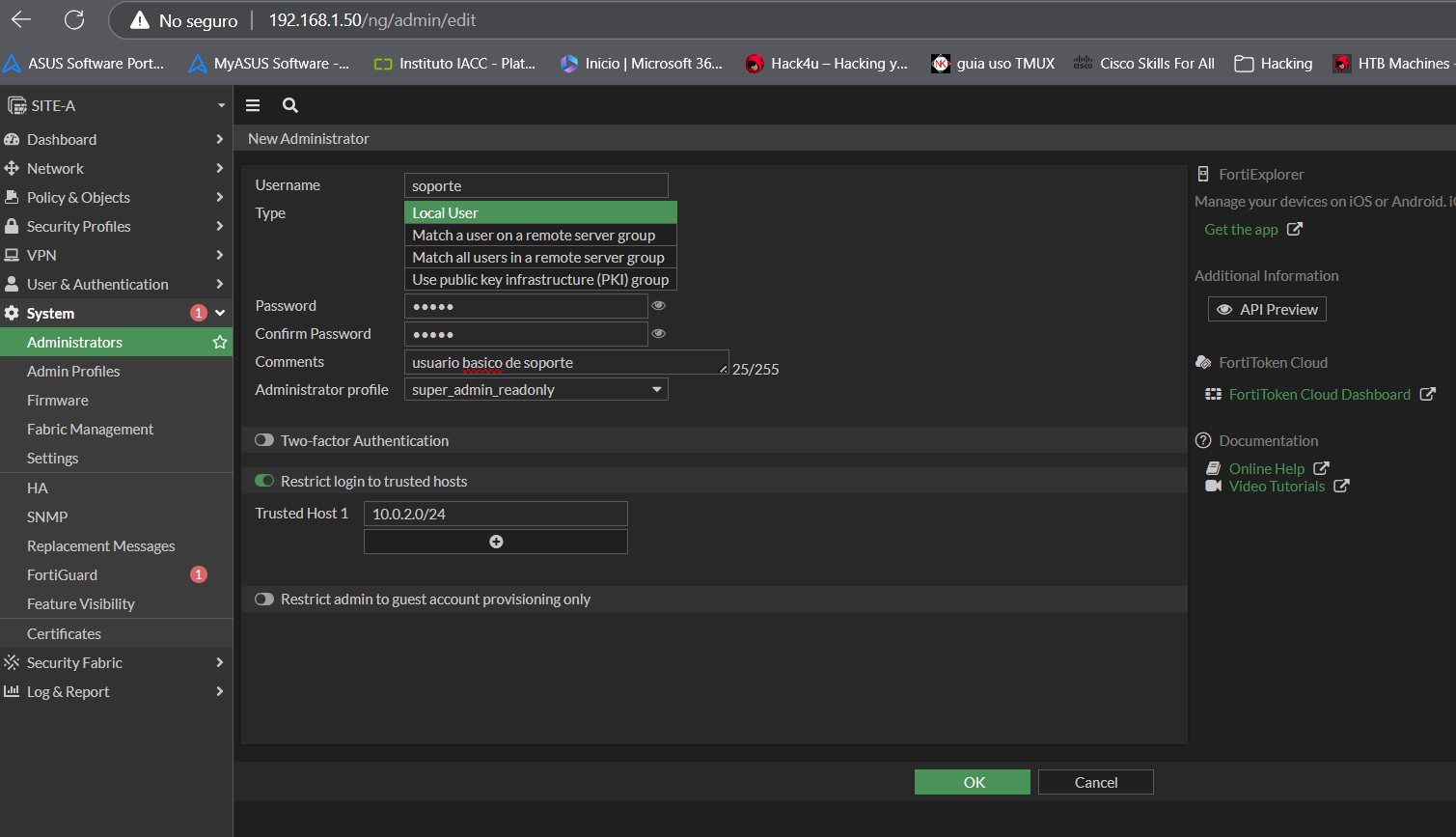The width and height of the screenshot is (1456, 837).
Task: Disable Restrict login to trusted hosts
Action: (x=264, y=481)
